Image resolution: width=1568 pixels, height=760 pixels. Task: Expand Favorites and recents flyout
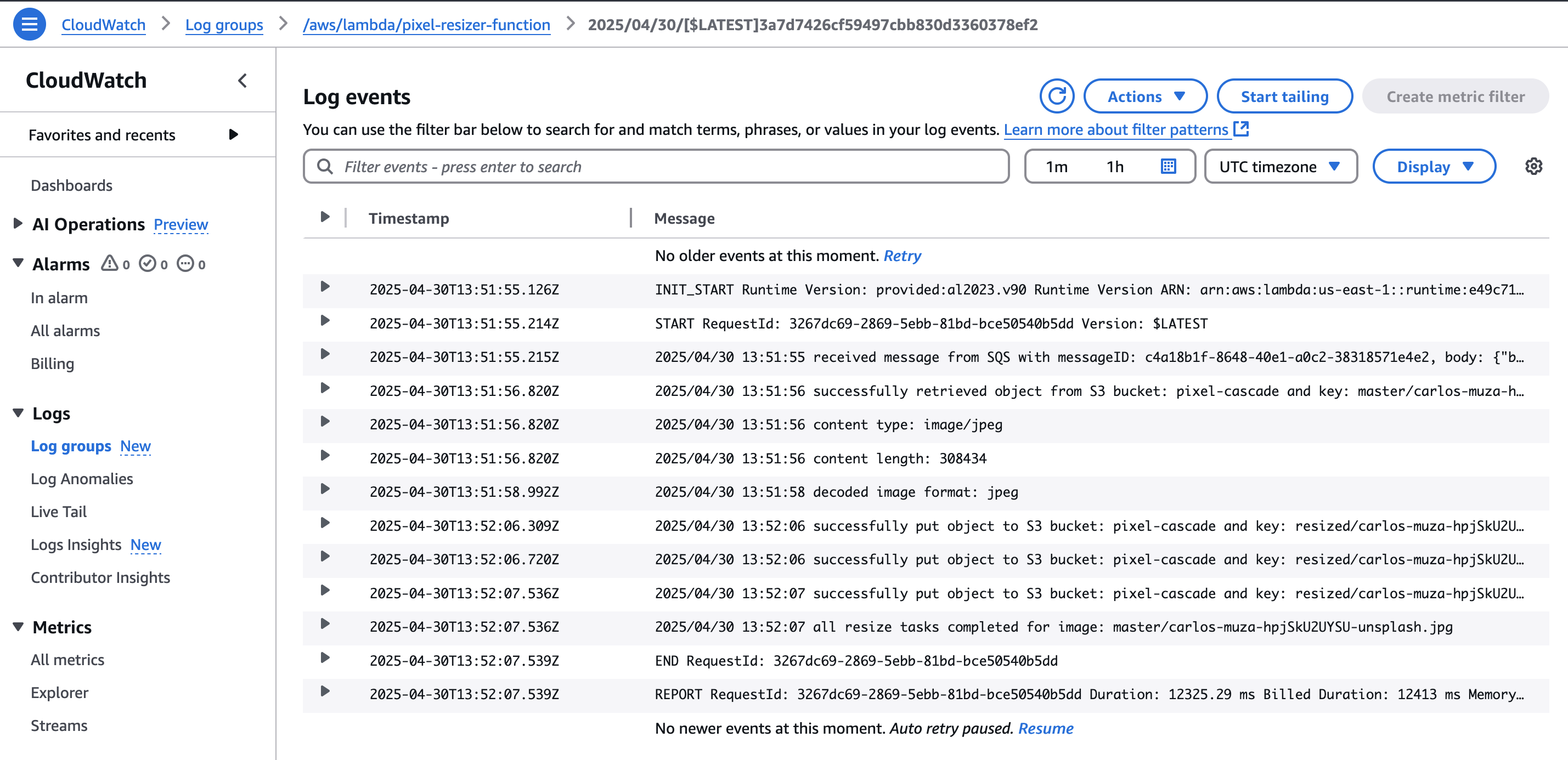click(233, 134)
